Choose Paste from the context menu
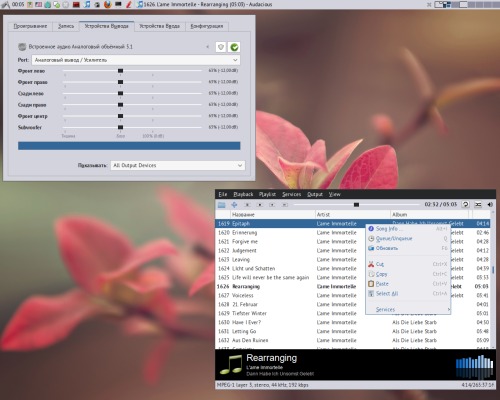The width and height of the screenshot is (500, 400). click(x=408, y=284)
